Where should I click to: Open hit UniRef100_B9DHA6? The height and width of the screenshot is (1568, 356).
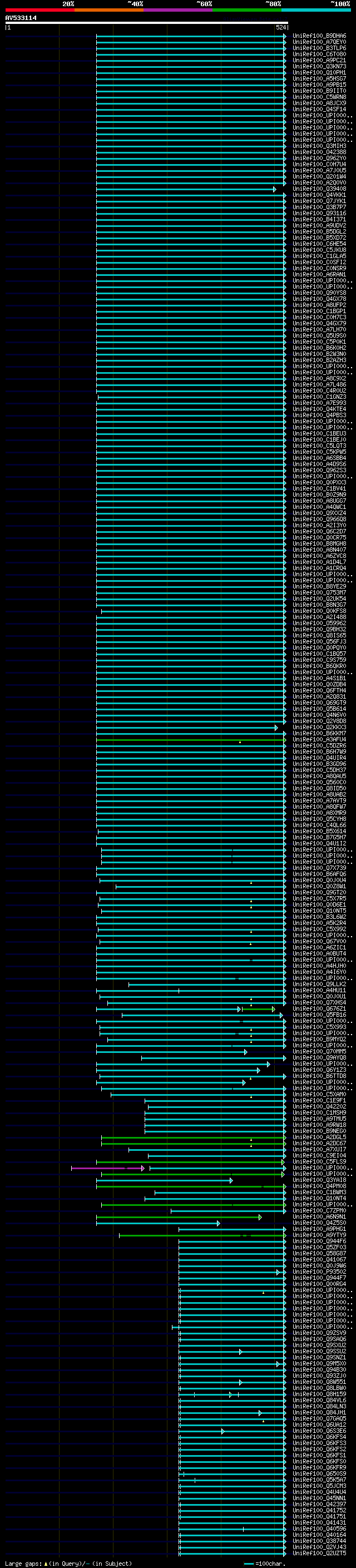point(319,36)
